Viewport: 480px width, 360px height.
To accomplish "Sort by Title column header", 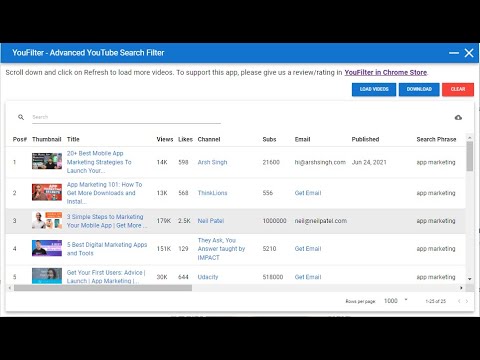I will point(73,139).
